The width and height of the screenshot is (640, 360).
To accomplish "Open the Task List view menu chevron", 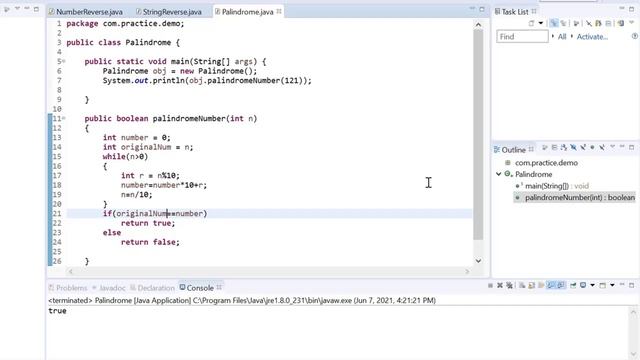I will click(x=631, y=22).
